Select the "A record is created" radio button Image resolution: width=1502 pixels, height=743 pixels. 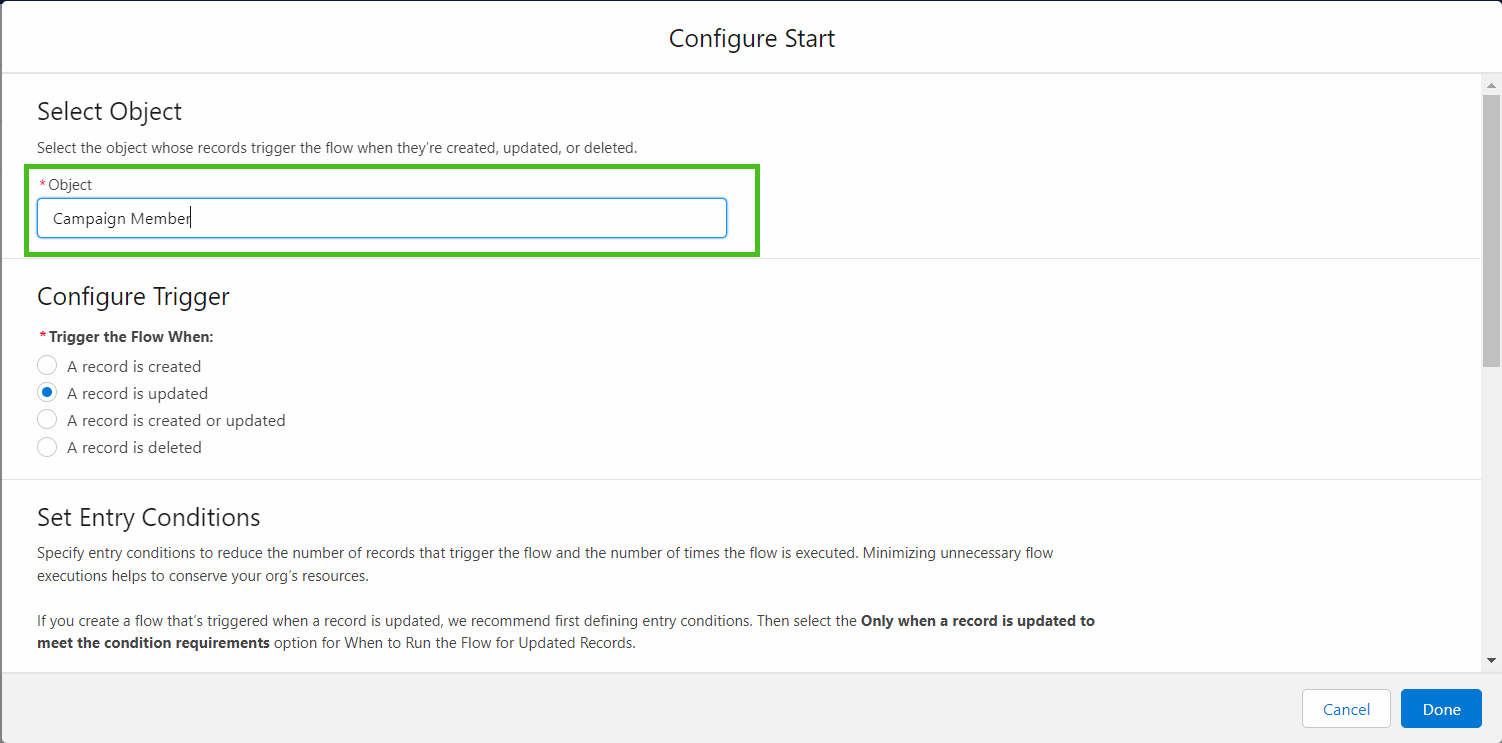point(47,365)
